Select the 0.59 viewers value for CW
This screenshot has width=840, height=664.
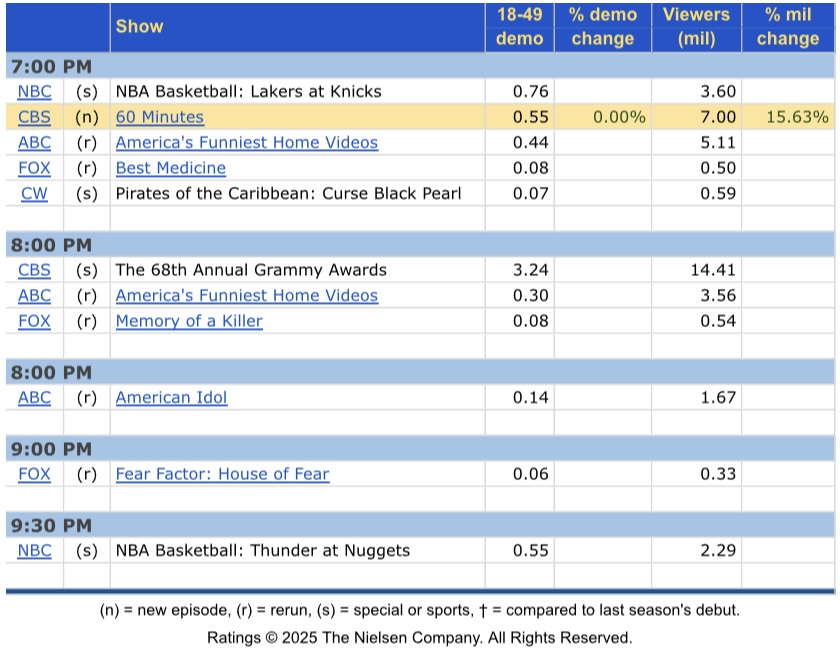(x=718, y=193)
